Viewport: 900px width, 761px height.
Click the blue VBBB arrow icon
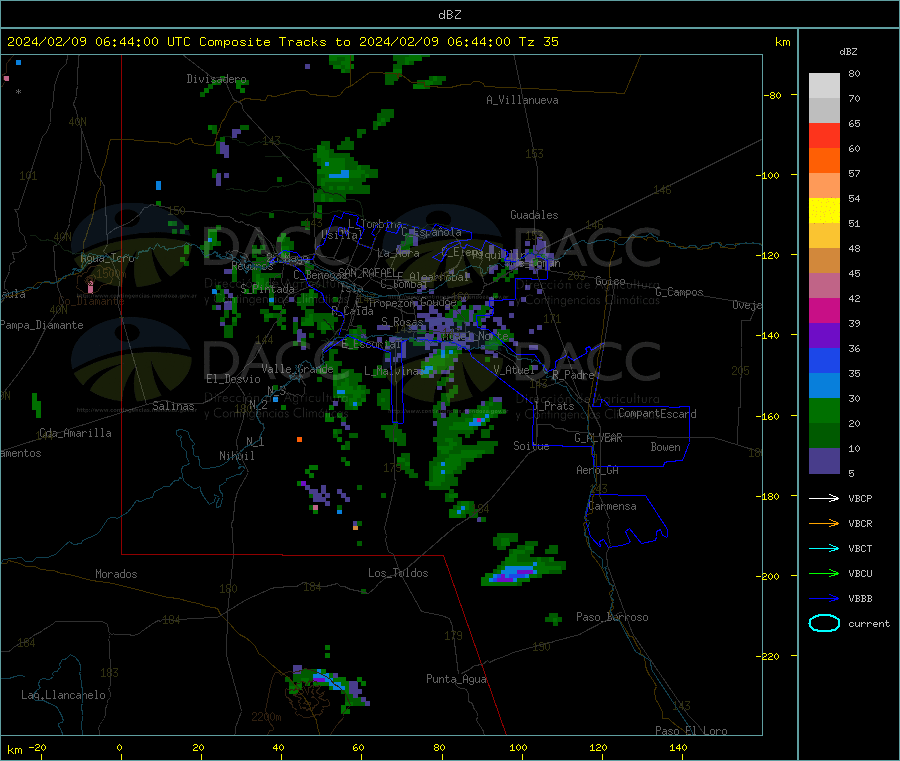pos(824,599)
